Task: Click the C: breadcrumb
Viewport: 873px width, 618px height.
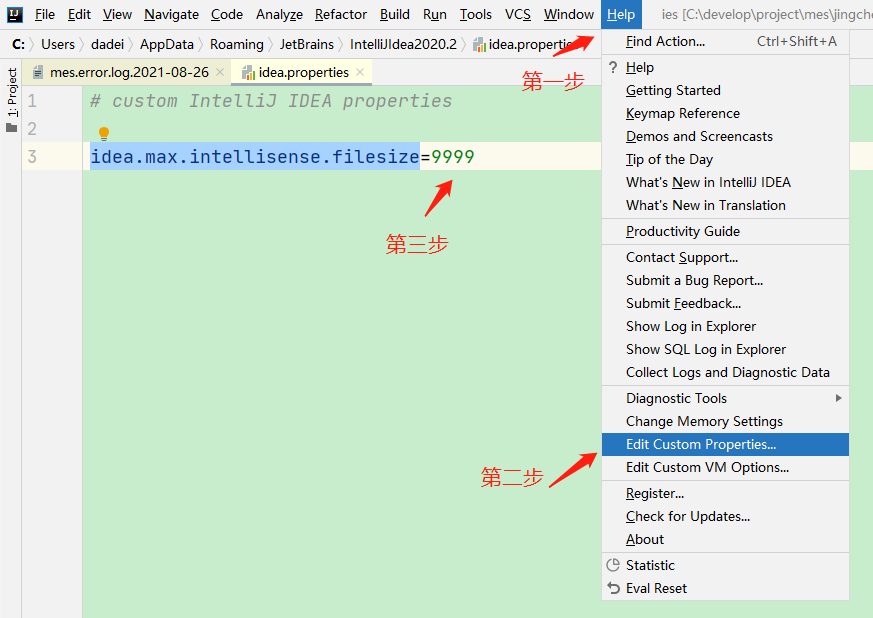Action: [x=18, y=44]
